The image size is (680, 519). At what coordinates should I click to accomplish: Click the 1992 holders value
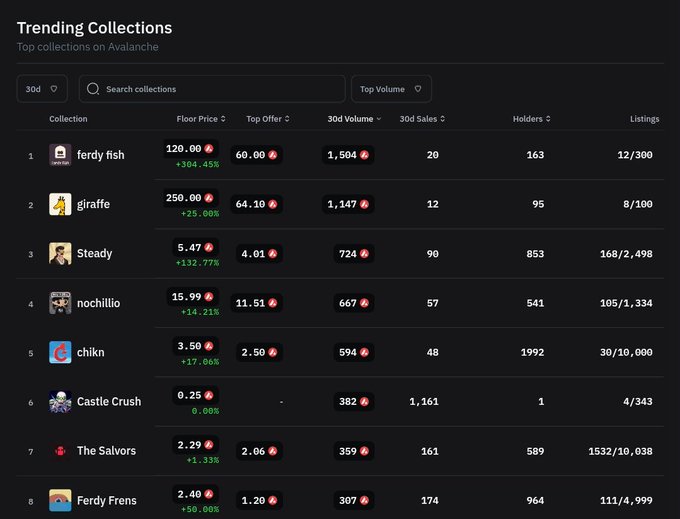coord(533,353)
